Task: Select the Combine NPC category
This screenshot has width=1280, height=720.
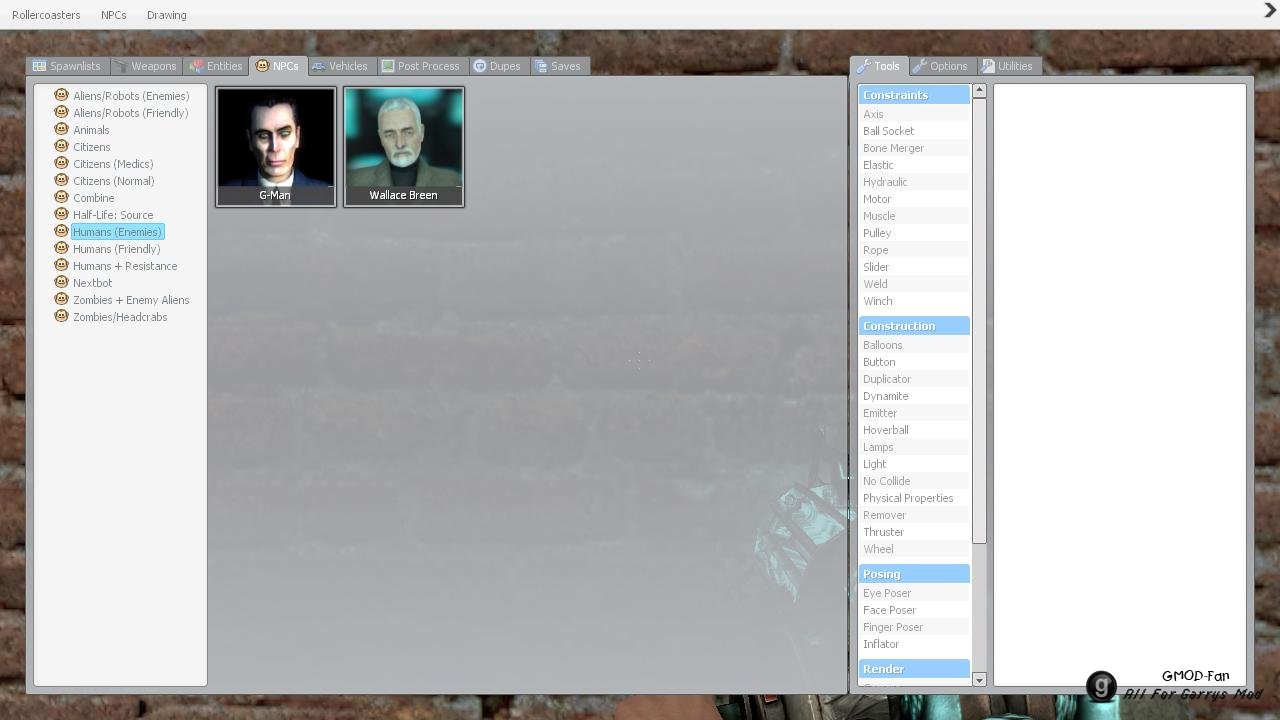Action: point(93,198)
